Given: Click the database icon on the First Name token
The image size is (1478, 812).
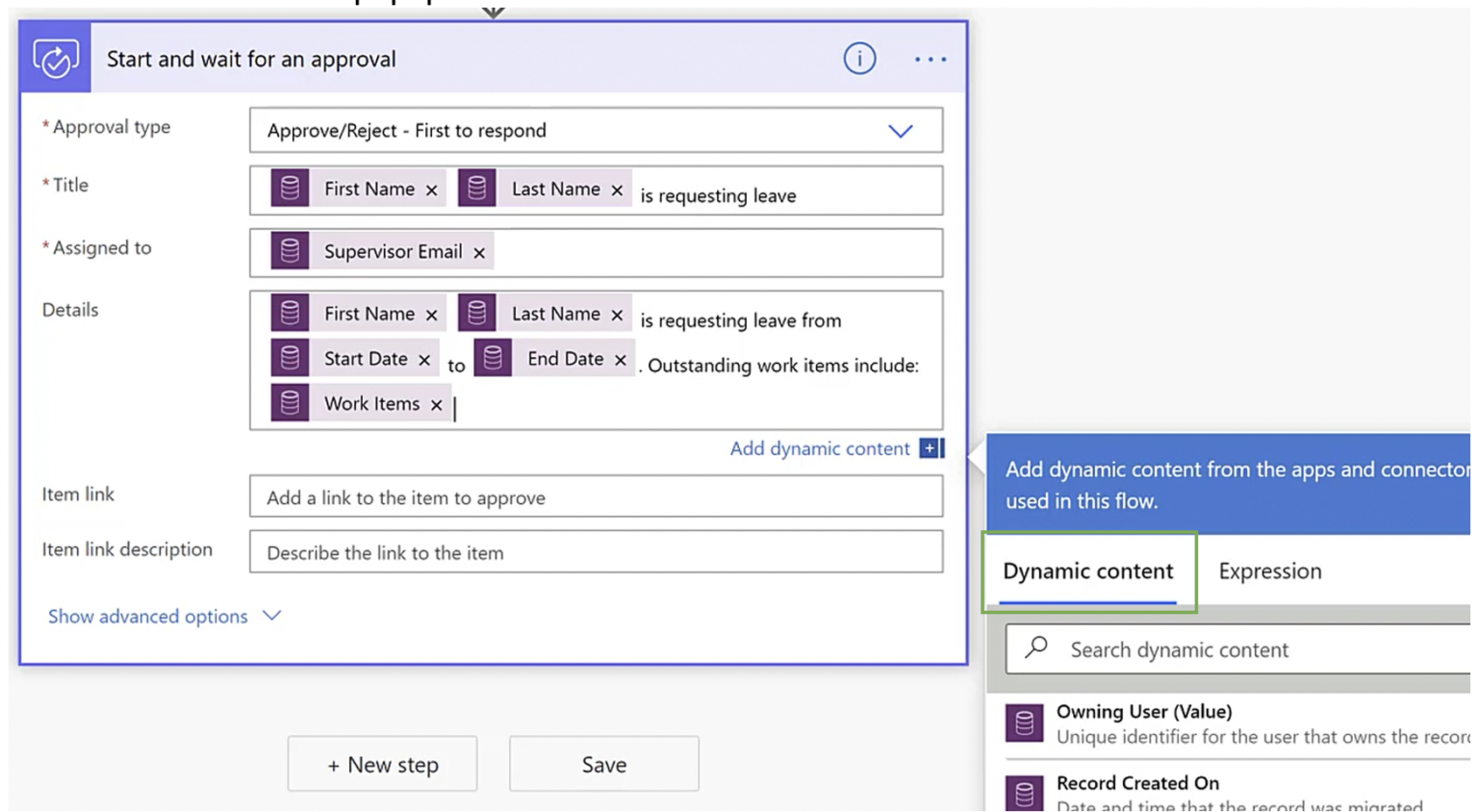Looking at the screenshot, I should point(291,189).
